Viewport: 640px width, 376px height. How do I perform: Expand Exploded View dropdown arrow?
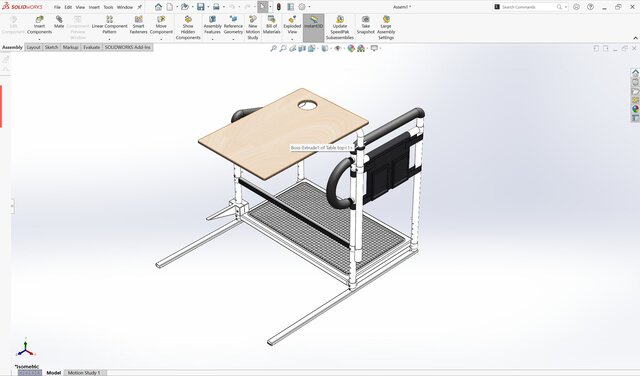[292, 39]
